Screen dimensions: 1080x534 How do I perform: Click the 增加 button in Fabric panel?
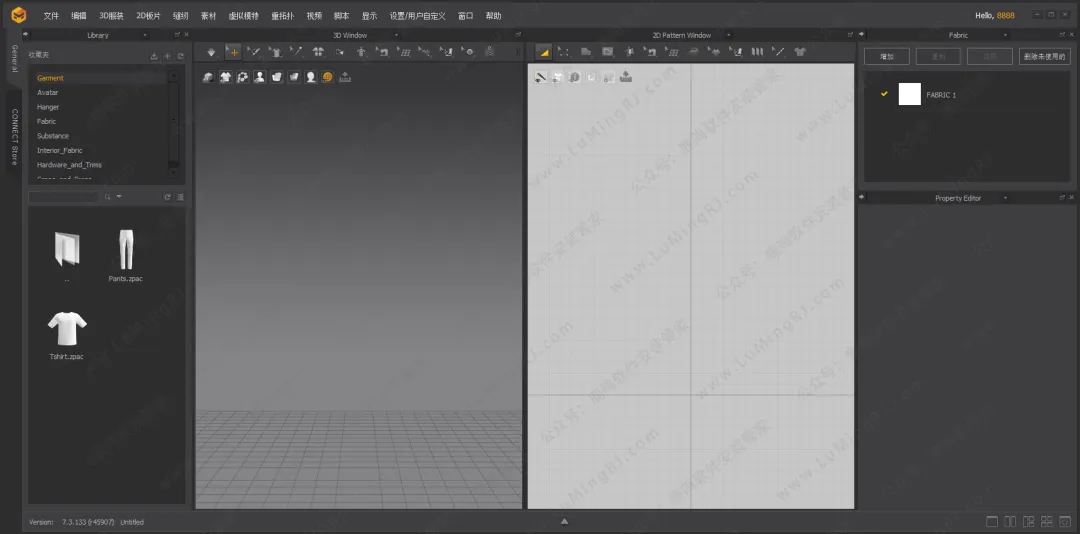pyautogui.click(x=886, y=57)
